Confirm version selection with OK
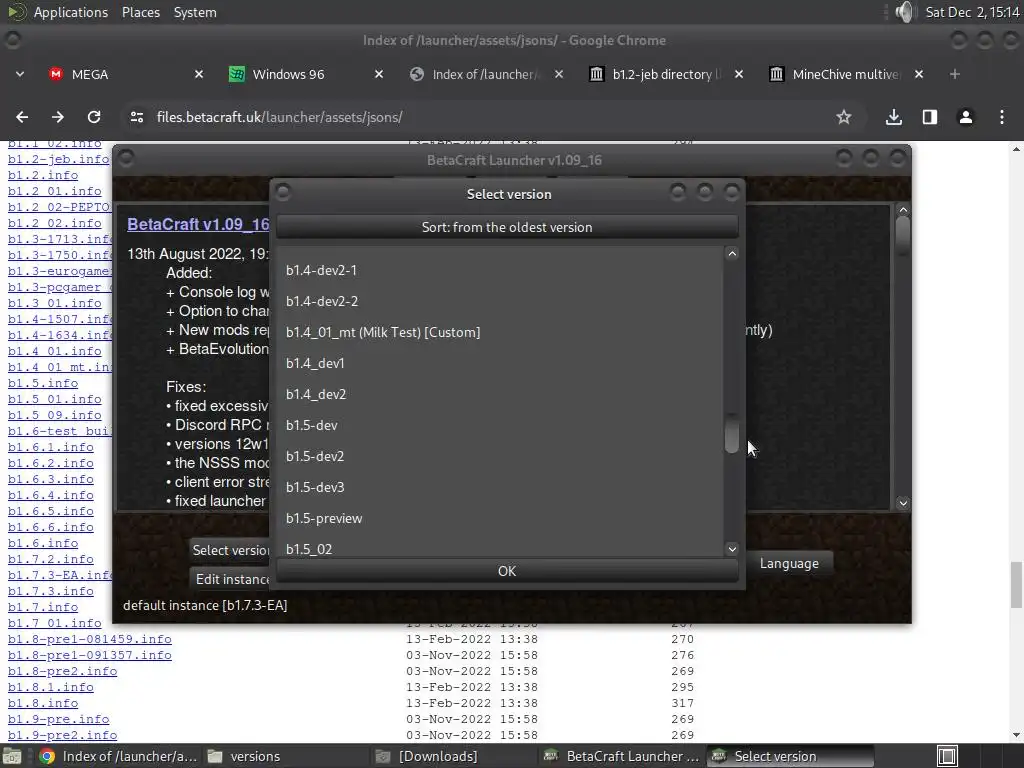The width and height of the screenshot is (1024, 768). pos(507,571)
